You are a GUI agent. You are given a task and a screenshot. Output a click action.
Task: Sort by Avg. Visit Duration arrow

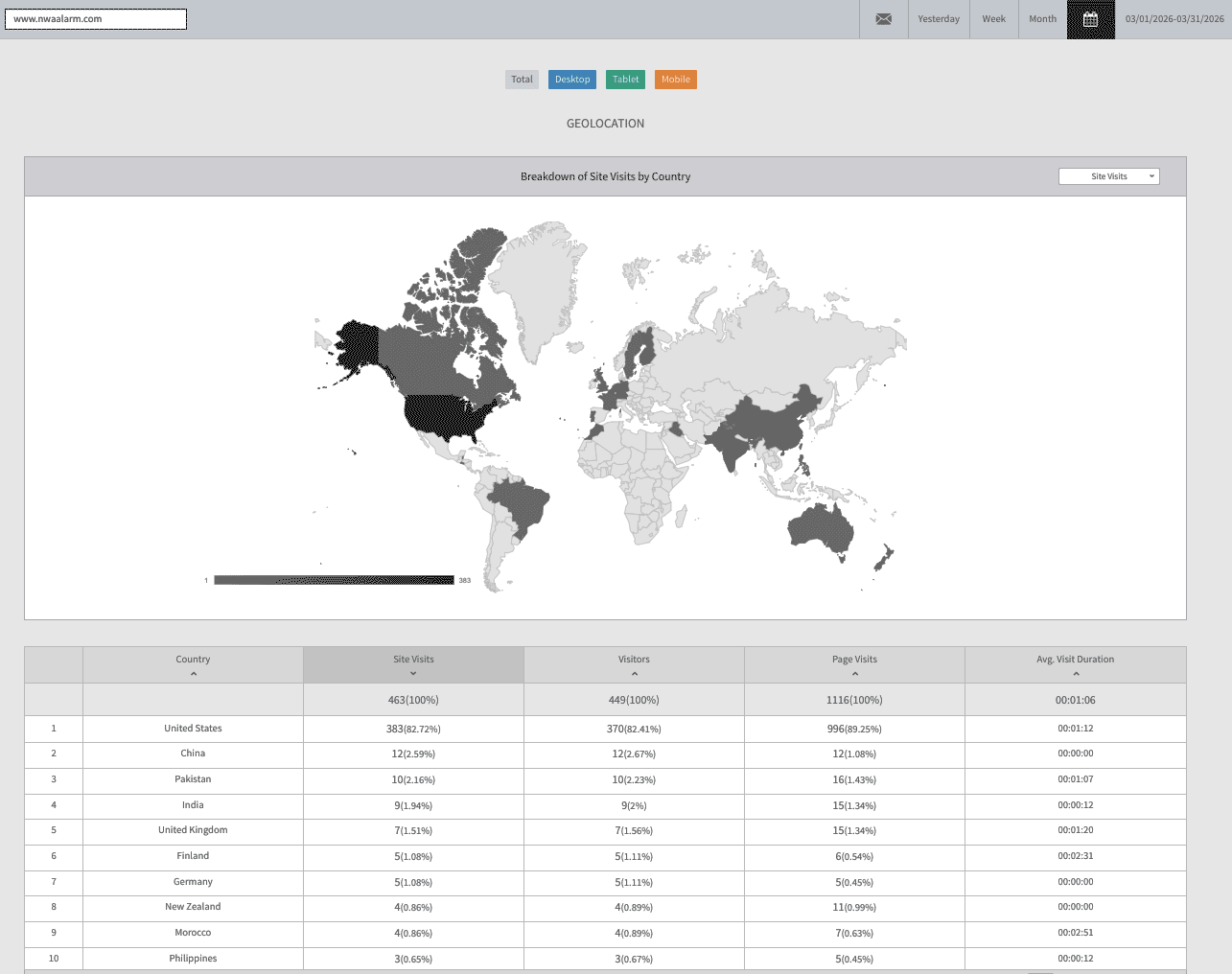[x=1075, y=674]
